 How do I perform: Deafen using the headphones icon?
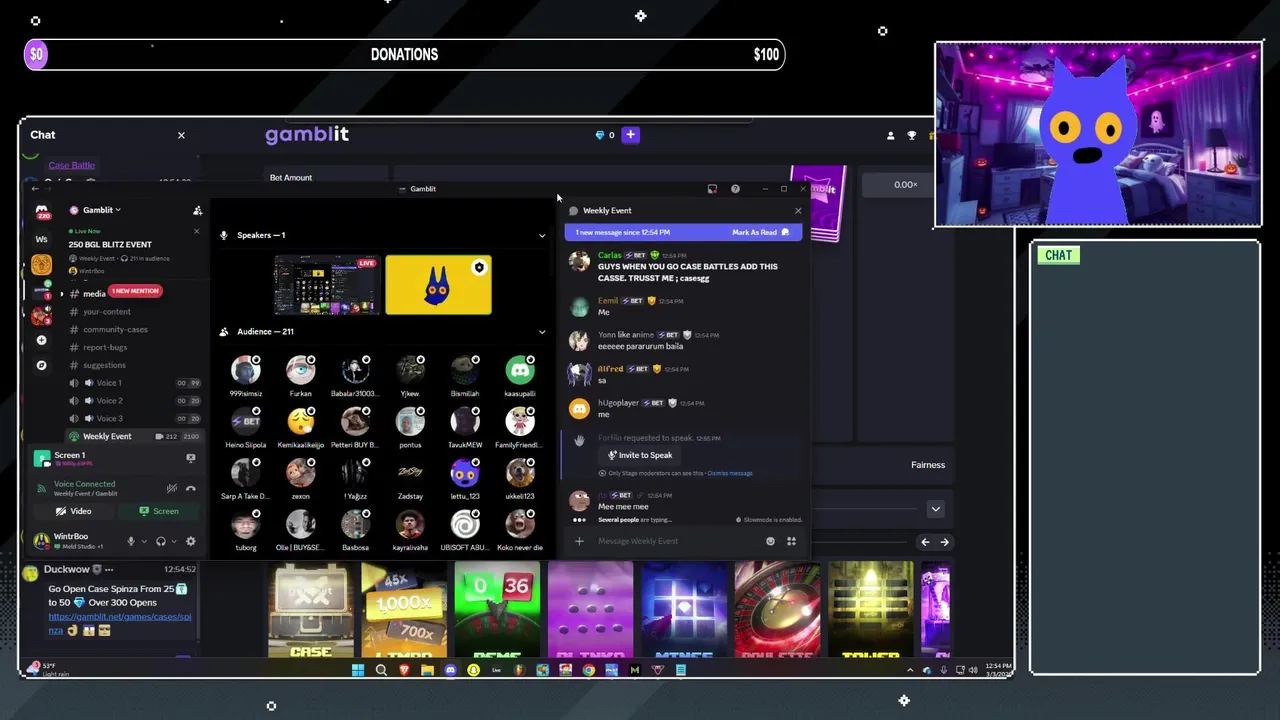pyautogui.click(x=161, y=541)
